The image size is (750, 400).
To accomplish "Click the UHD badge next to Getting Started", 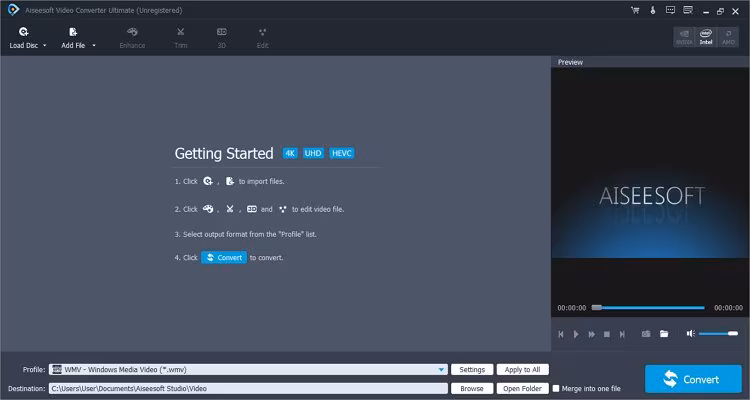I will [313, 153].
